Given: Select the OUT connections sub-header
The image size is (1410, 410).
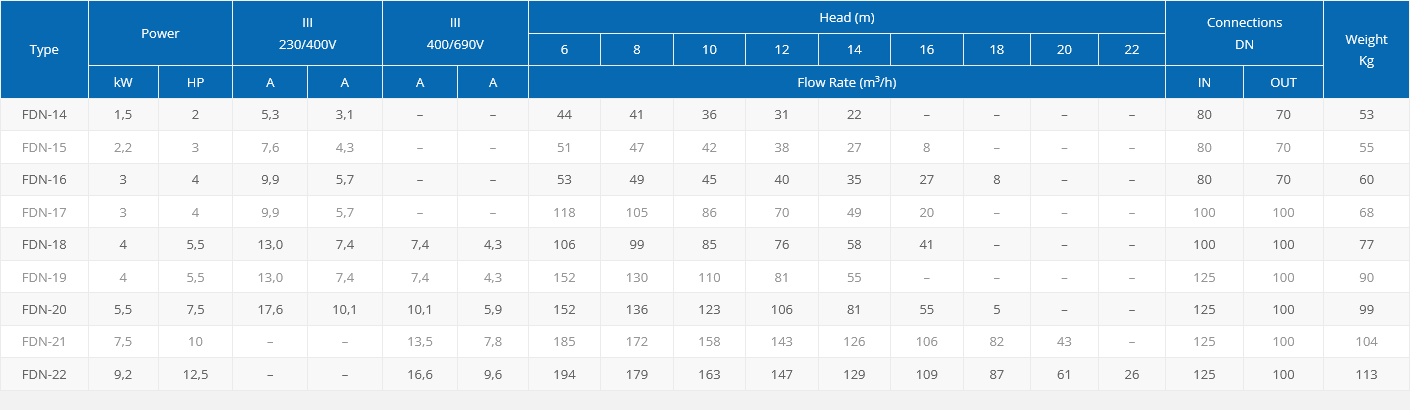Looking at the screenshot, I should click(1283, 82).
